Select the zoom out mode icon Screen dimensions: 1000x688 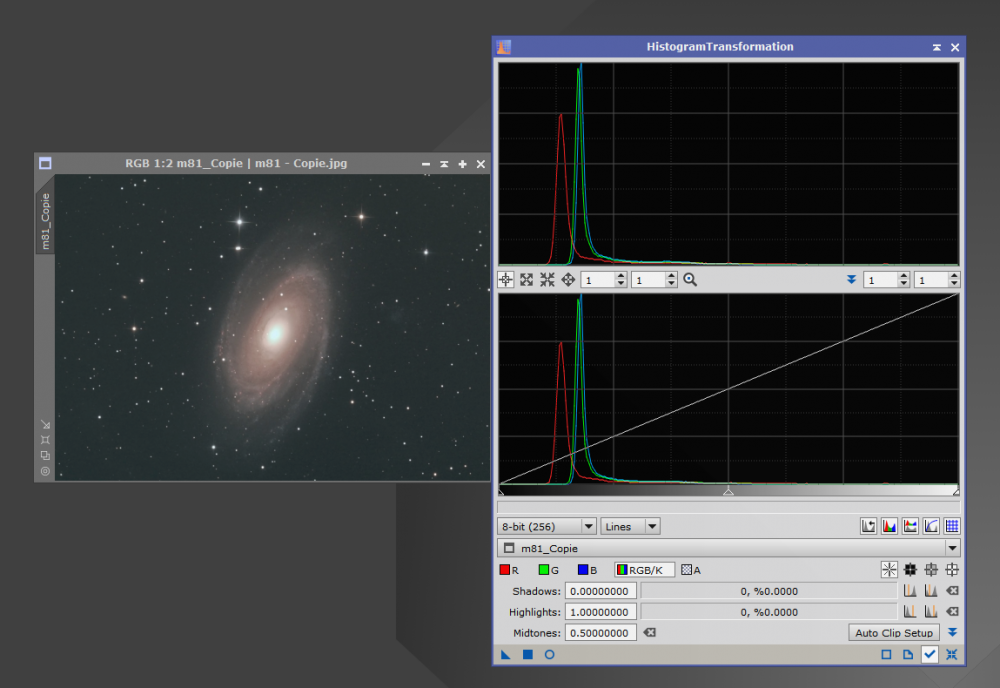pos(547,280)
